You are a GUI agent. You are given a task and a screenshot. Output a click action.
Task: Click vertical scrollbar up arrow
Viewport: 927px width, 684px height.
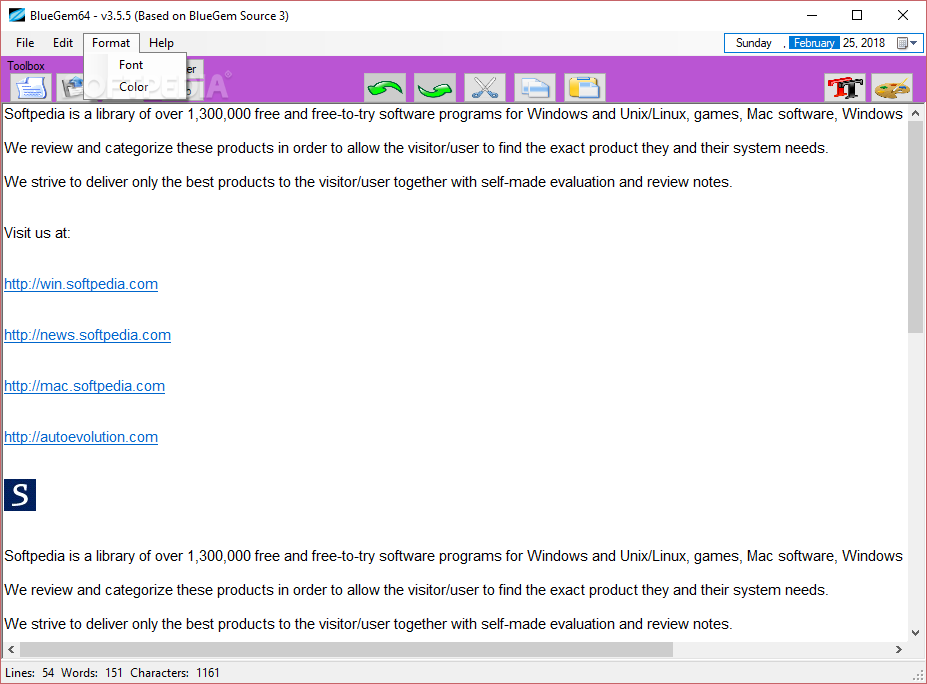[x=915, y=113]
